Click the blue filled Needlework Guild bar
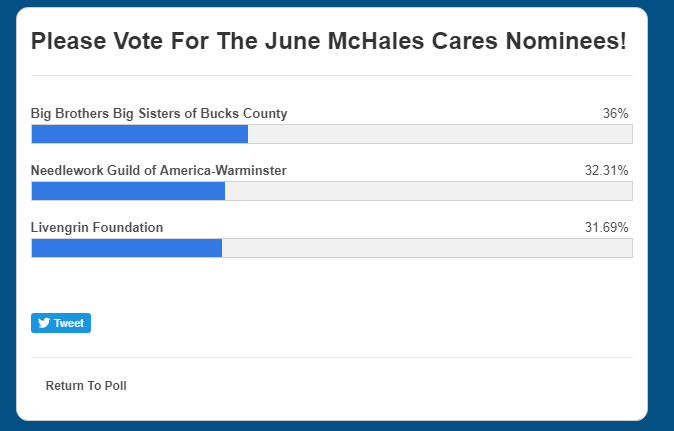The height and width of the screenshot is (431, 674). click(128, 191)
